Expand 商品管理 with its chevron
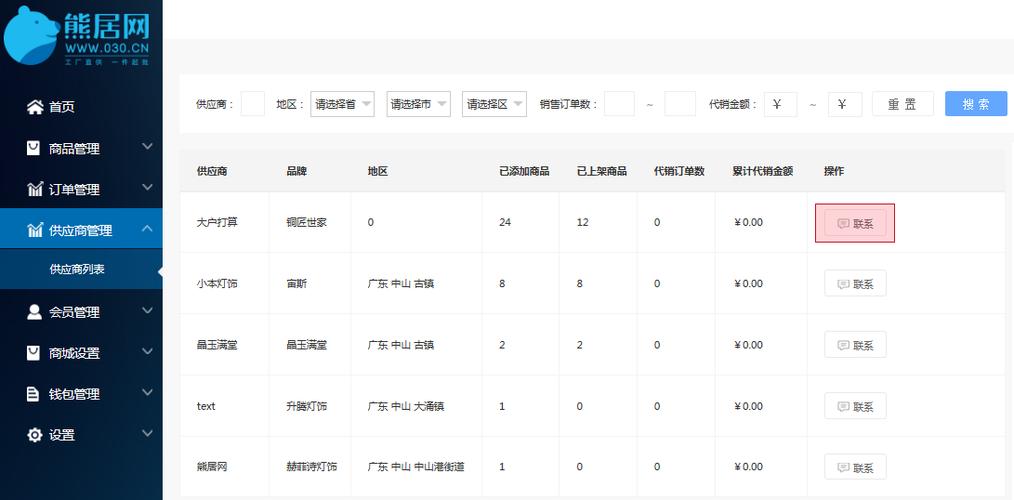 (147, 147)
